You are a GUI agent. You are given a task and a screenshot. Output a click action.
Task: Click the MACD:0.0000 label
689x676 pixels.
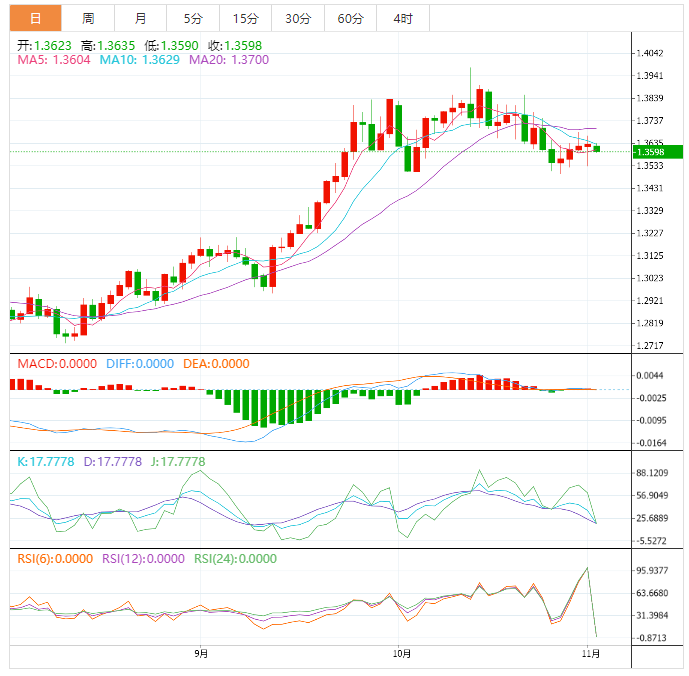57,364
